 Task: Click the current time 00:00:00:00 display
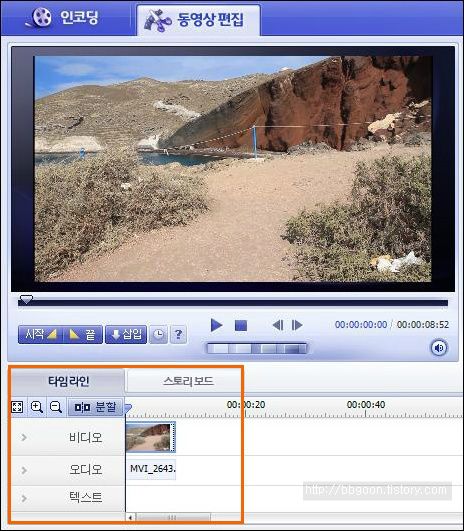361,324
